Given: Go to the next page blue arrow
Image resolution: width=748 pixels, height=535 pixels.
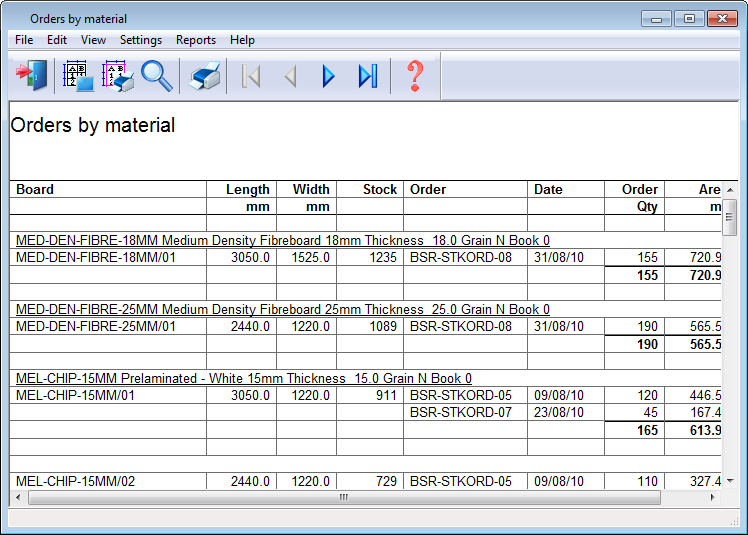Looking at the screenshot, I should coord(328,76).
